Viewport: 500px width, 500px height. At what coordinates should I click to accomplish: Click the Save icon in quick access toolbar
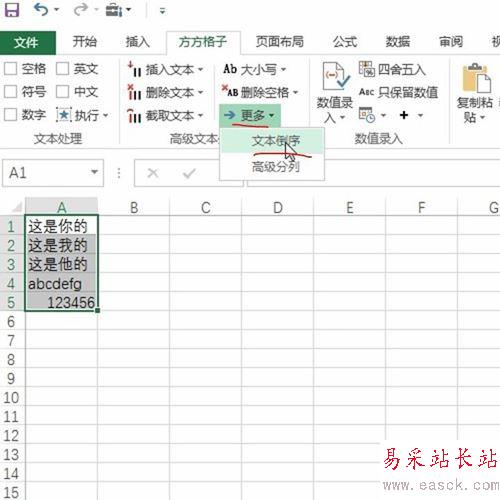(x=12, y=10)
